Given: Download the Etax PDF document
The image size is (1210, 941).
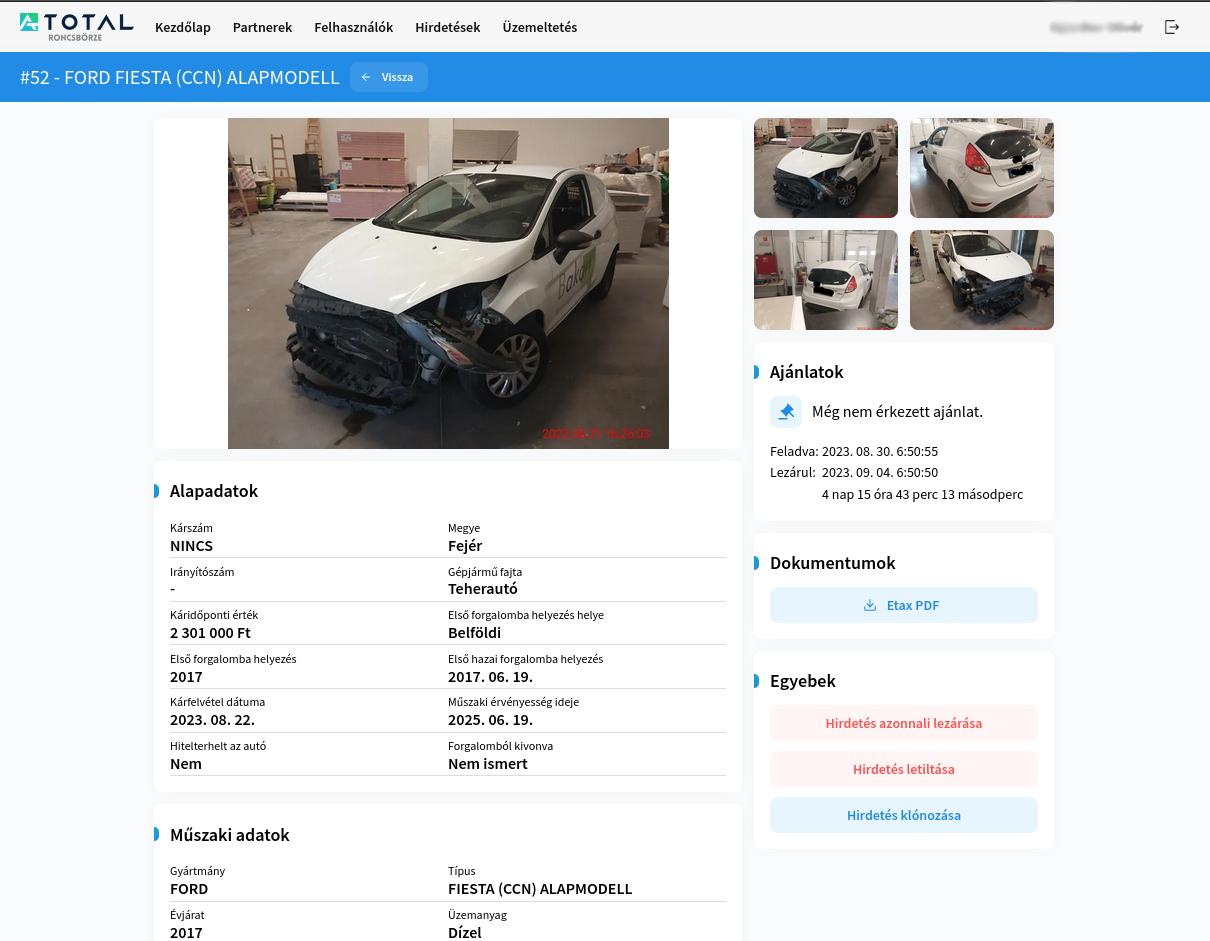Looking at the screenshot, I should pos(903,605).
